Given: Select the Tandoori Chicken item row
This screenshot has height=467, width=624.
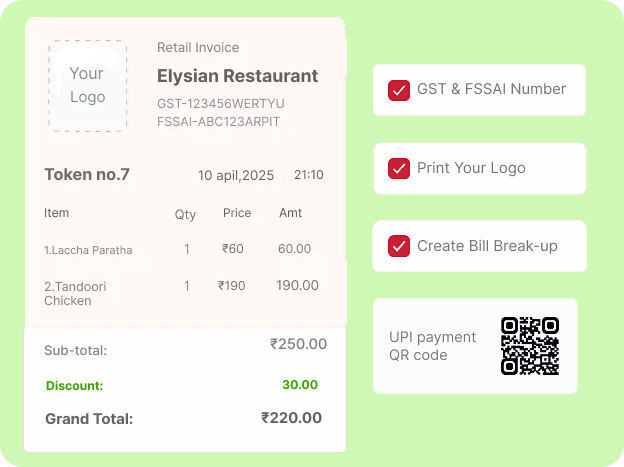Looking at the screenshot, I should pos(181,293).
